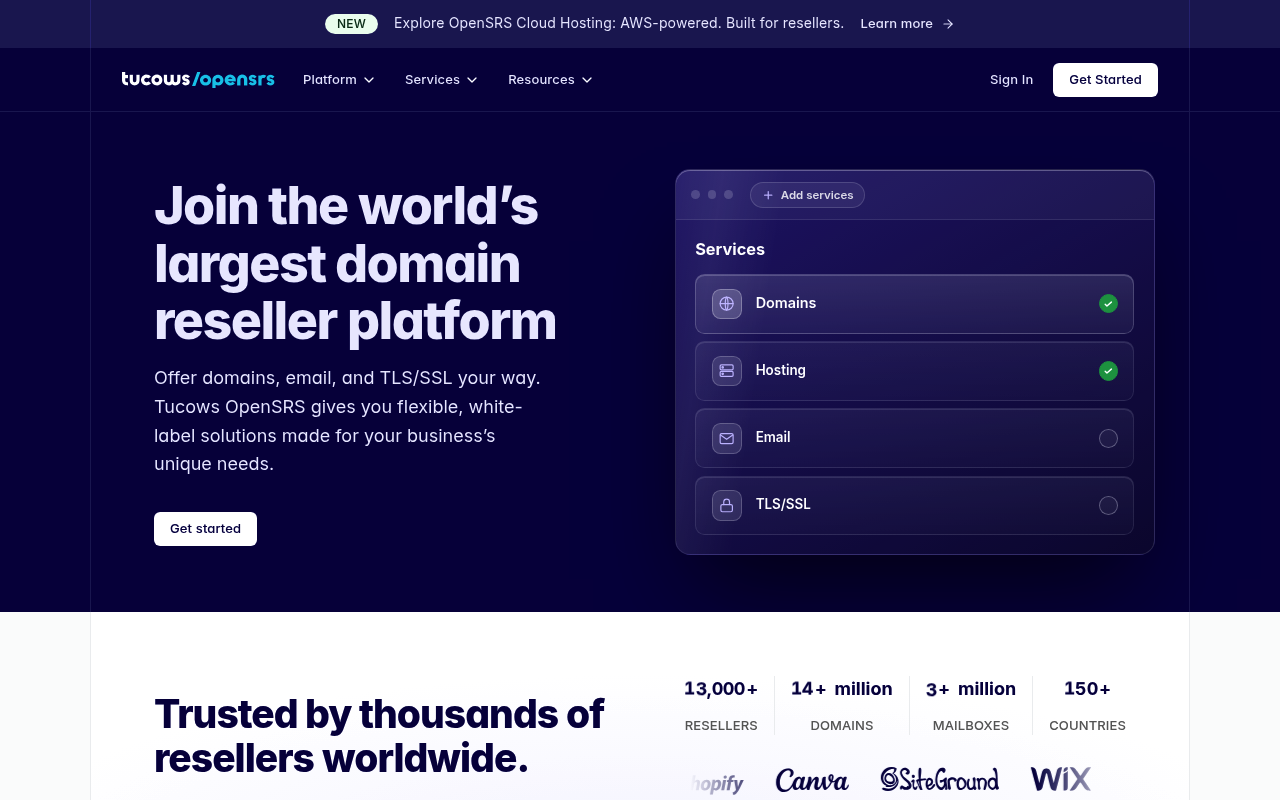Expand the Platform menu chevron
The width and height of the screenshot is (1280, 800).
pos(369,80)
